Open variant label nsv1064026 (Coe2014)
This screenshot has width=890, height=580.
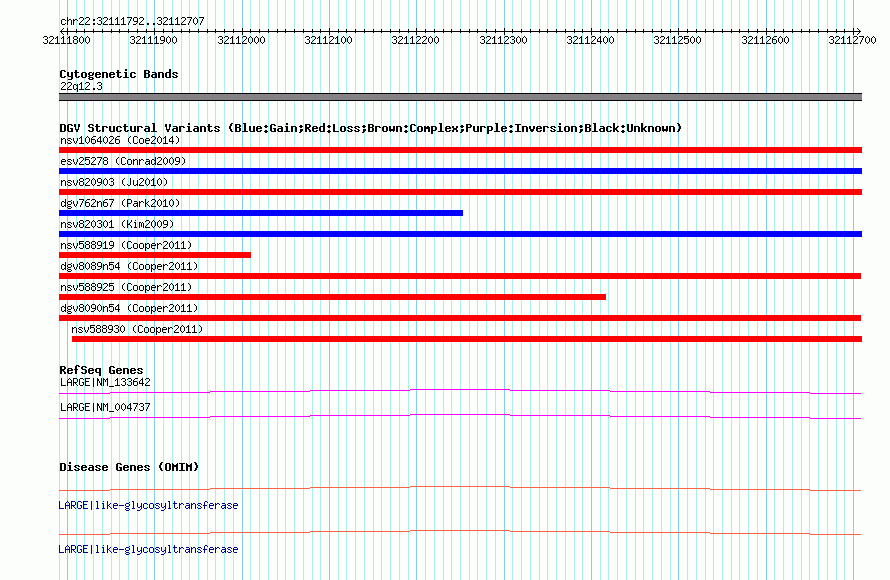pos(120,140)
